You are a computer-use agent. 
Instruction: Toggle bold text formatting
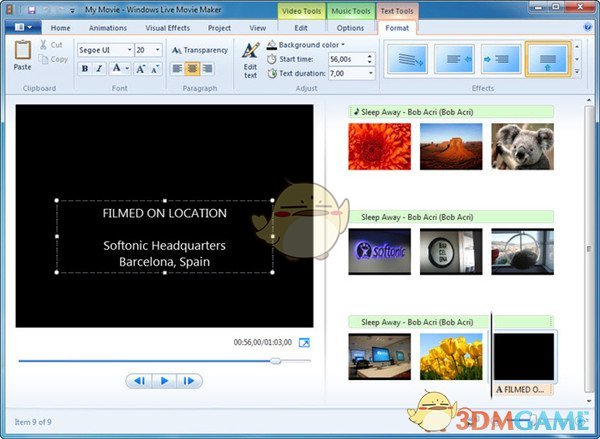84,69
